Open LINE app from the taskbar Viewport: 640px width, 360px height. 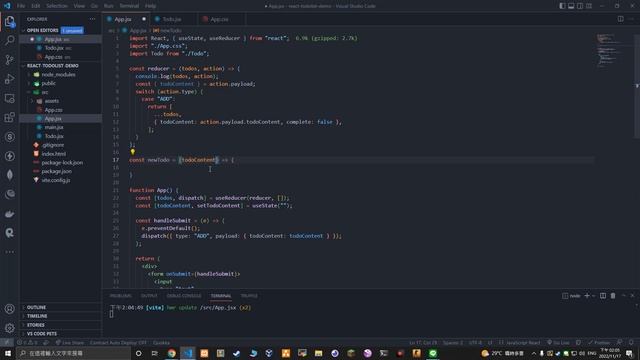(x=433, y=353)
